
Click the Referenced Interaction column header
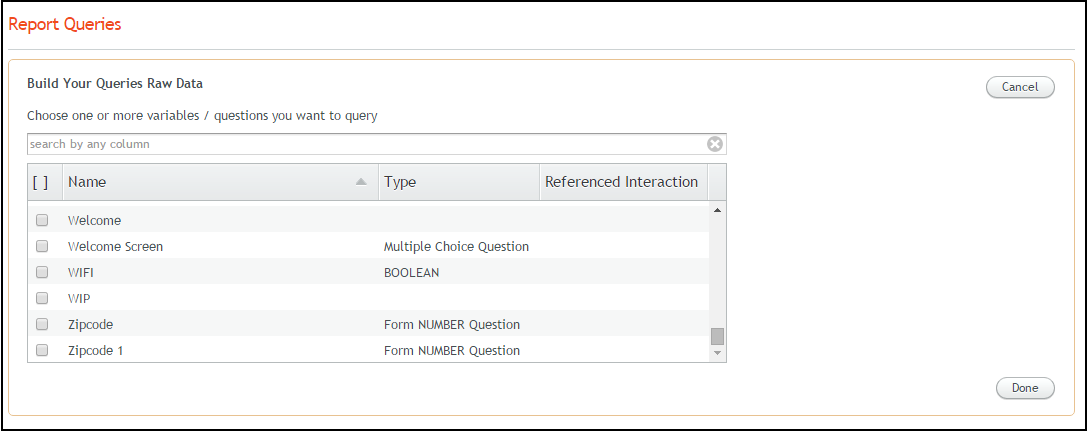pyautogui.click(x=624, y=183)
